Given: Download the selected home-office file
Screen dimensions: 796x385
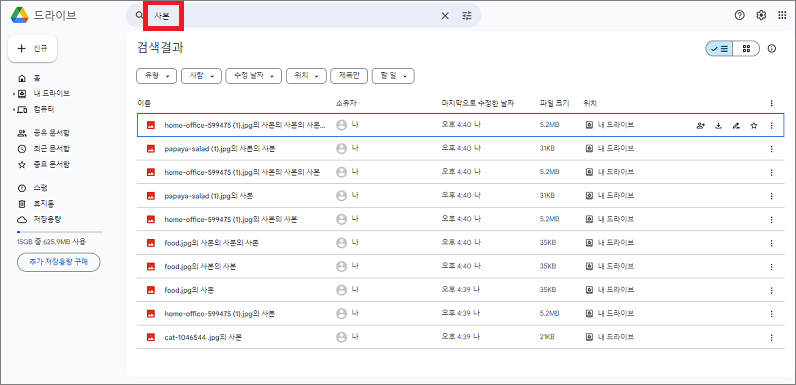Looking at the screenshot, I should (x=718, y=125).
